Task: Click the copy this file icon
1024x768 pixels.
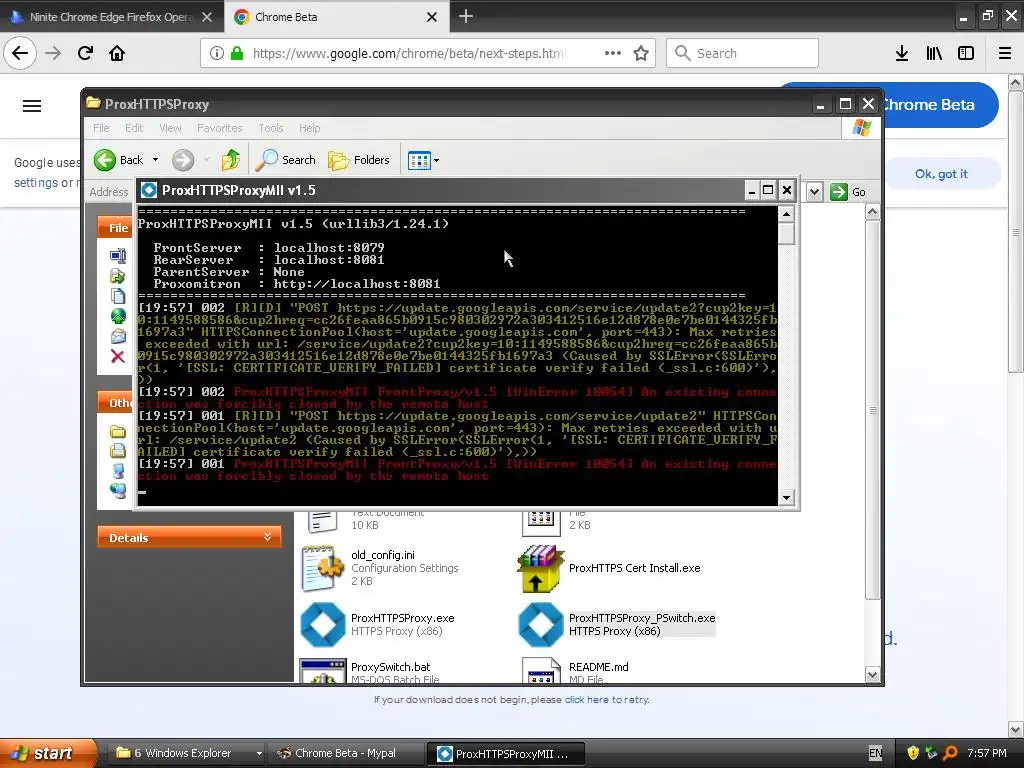Action: point(118,296)
